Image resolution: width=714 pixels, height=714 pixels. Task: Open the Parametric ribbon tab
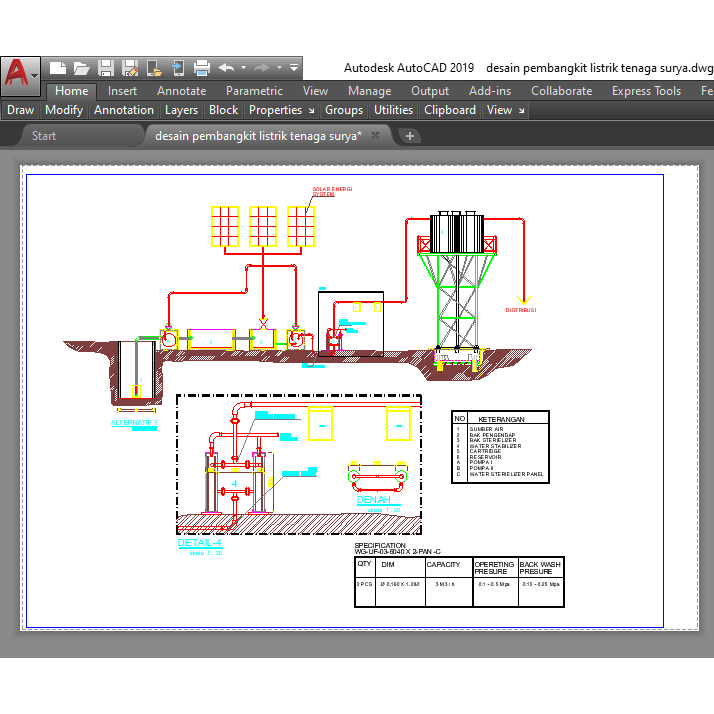pos(254,91)
